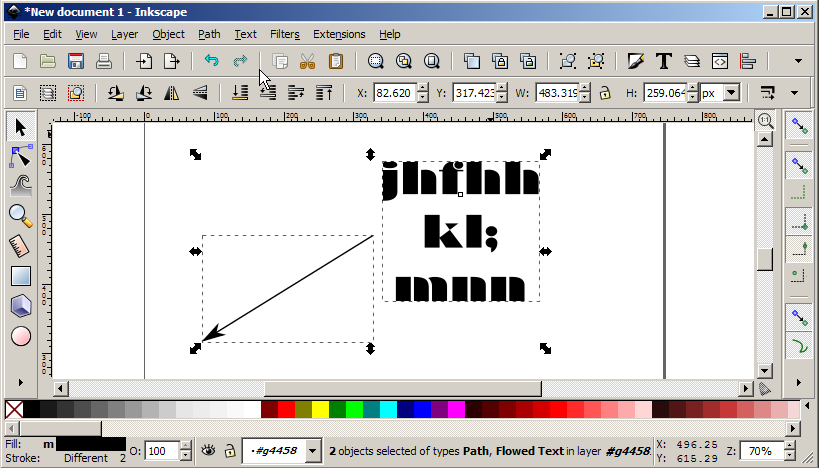Click the Export icon

172,61
